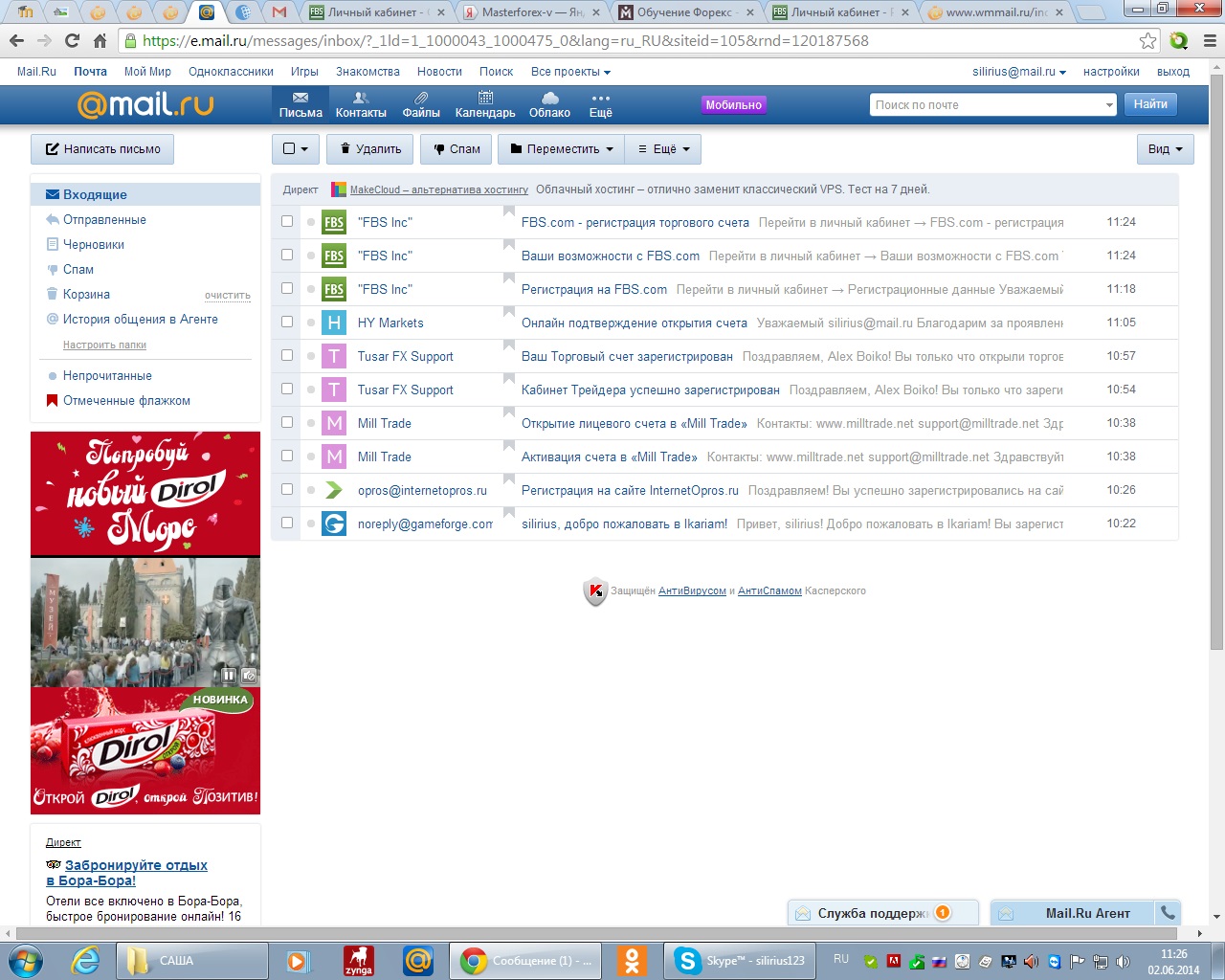Switch to the Masterforex-v browser tab
Viewport: 1225px width, 980px height.
point(532,12)
